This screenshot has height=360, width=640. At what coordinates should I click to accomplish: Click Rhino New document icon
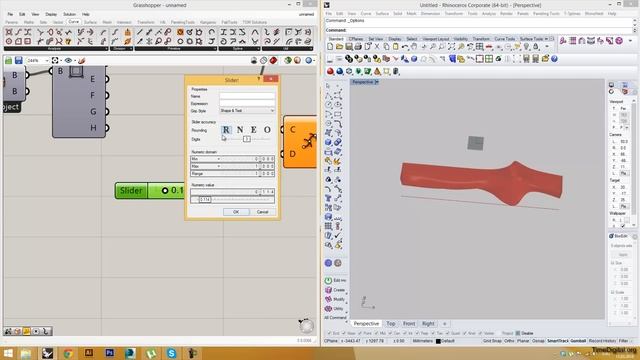tap(330, 47)
